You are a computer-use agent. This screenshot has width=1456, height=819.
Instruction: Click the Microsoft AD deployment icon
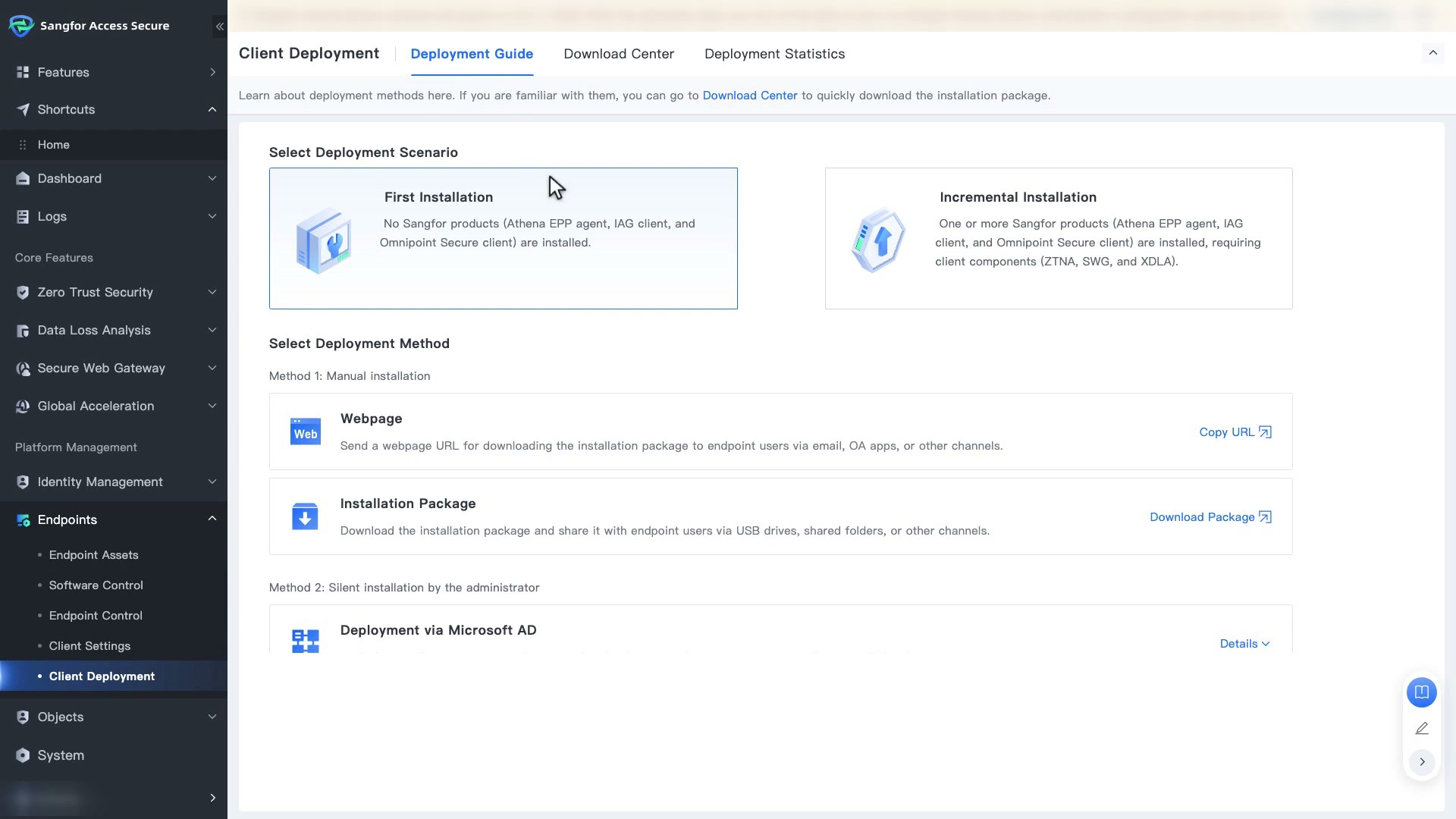306,641
